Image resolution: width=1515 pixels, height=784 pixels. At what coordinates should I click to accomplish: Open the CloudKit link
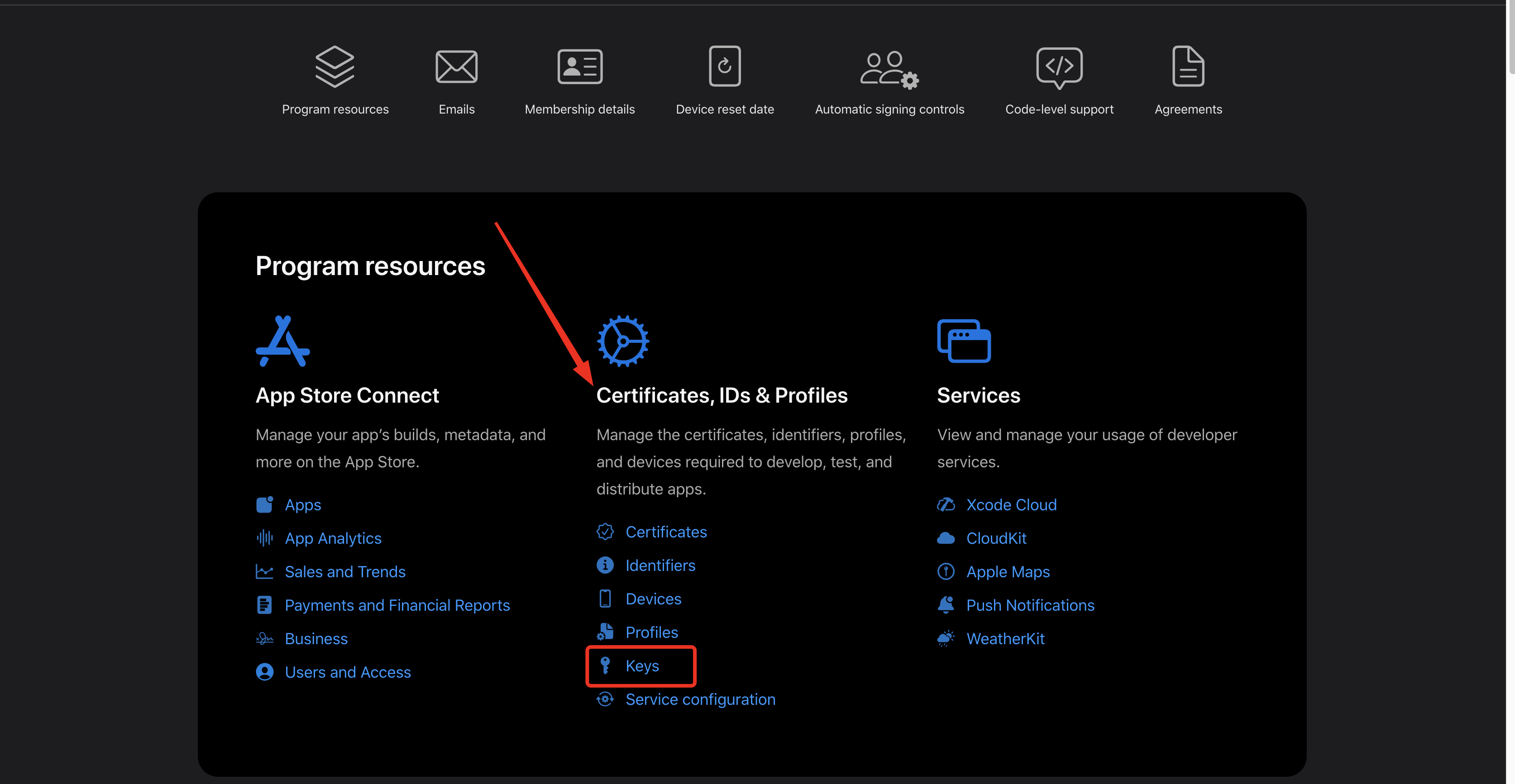(x=996, y=538)
